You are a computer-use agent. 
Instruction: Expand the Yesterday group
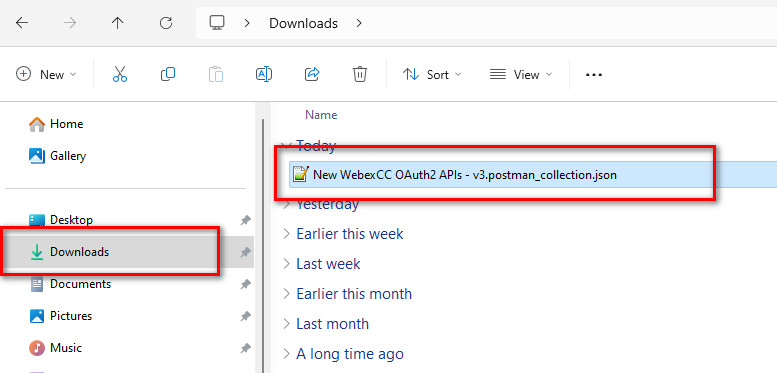(x=286, y=204)
